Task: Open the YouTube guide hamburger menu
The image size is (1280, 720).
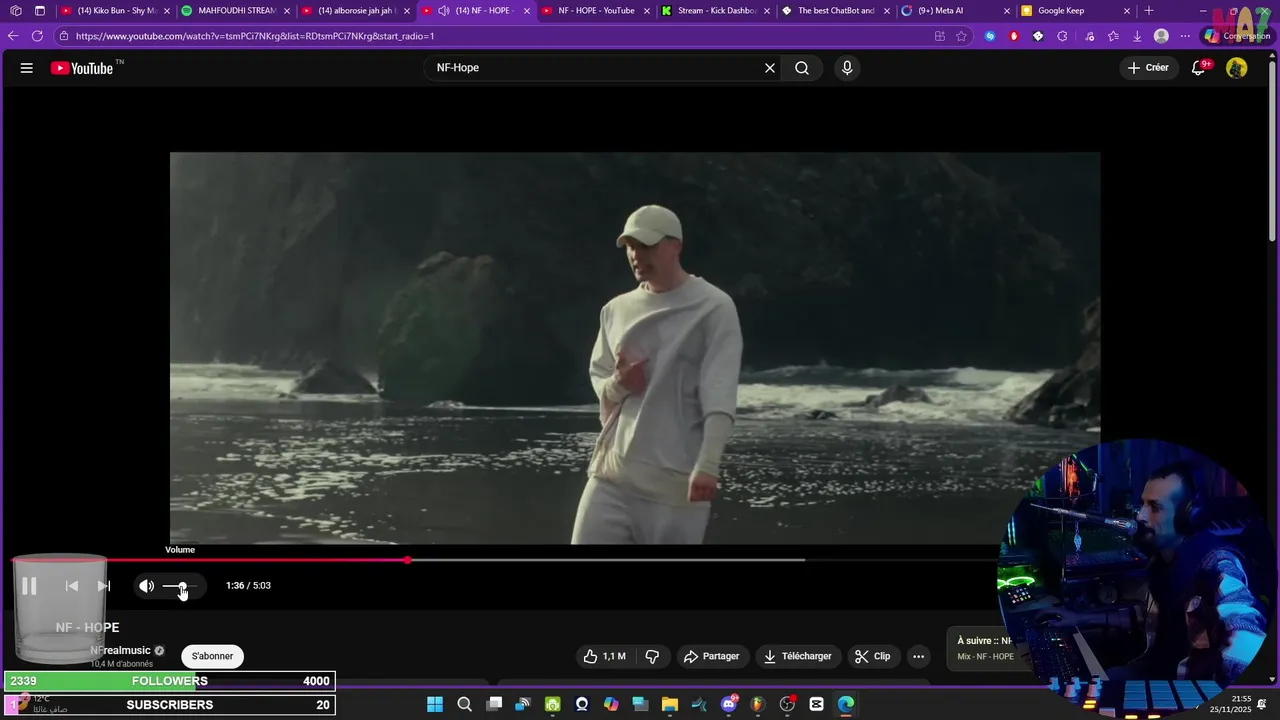Action: (27, 68)
